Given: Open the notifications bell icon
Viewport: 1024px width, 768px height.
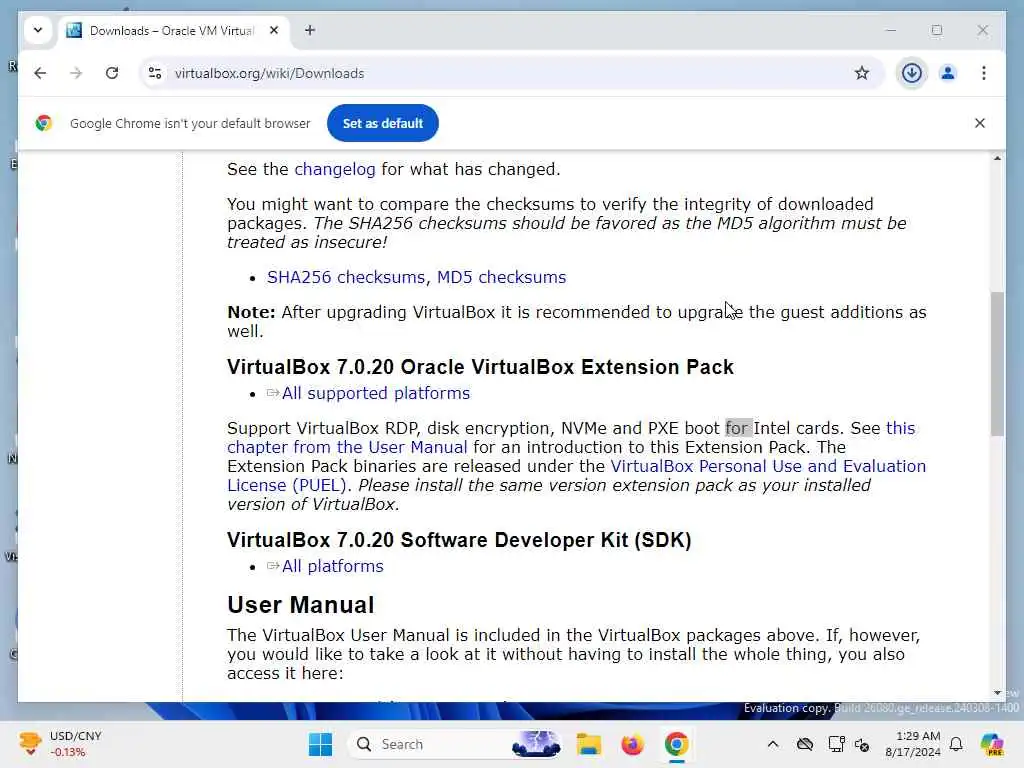Looking at the screenshot, I should point(956,744).
